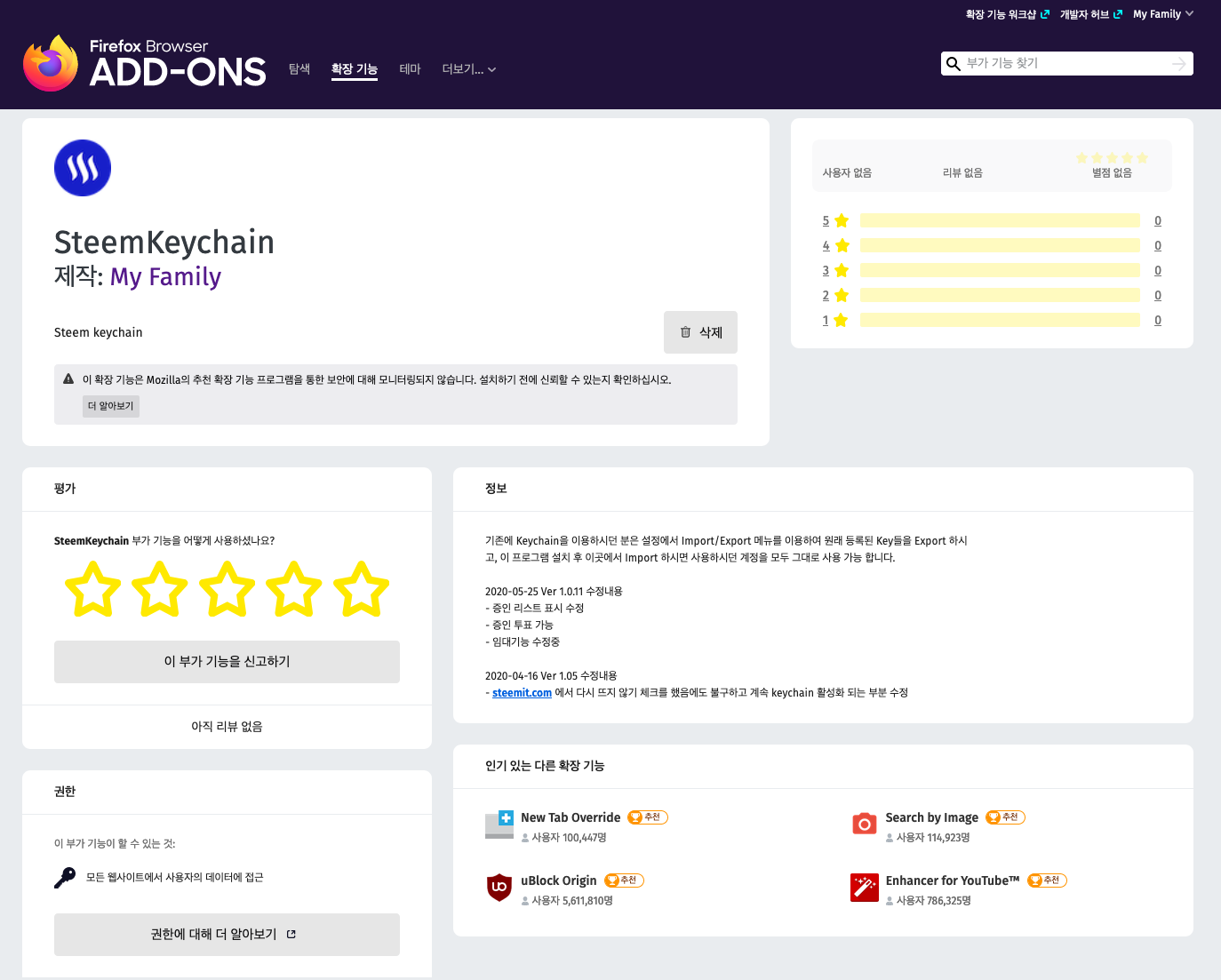Click the 삭제 remove button
Image resolution: width=1221 pixels, height=980 pixels.
(x=700, y=332)
